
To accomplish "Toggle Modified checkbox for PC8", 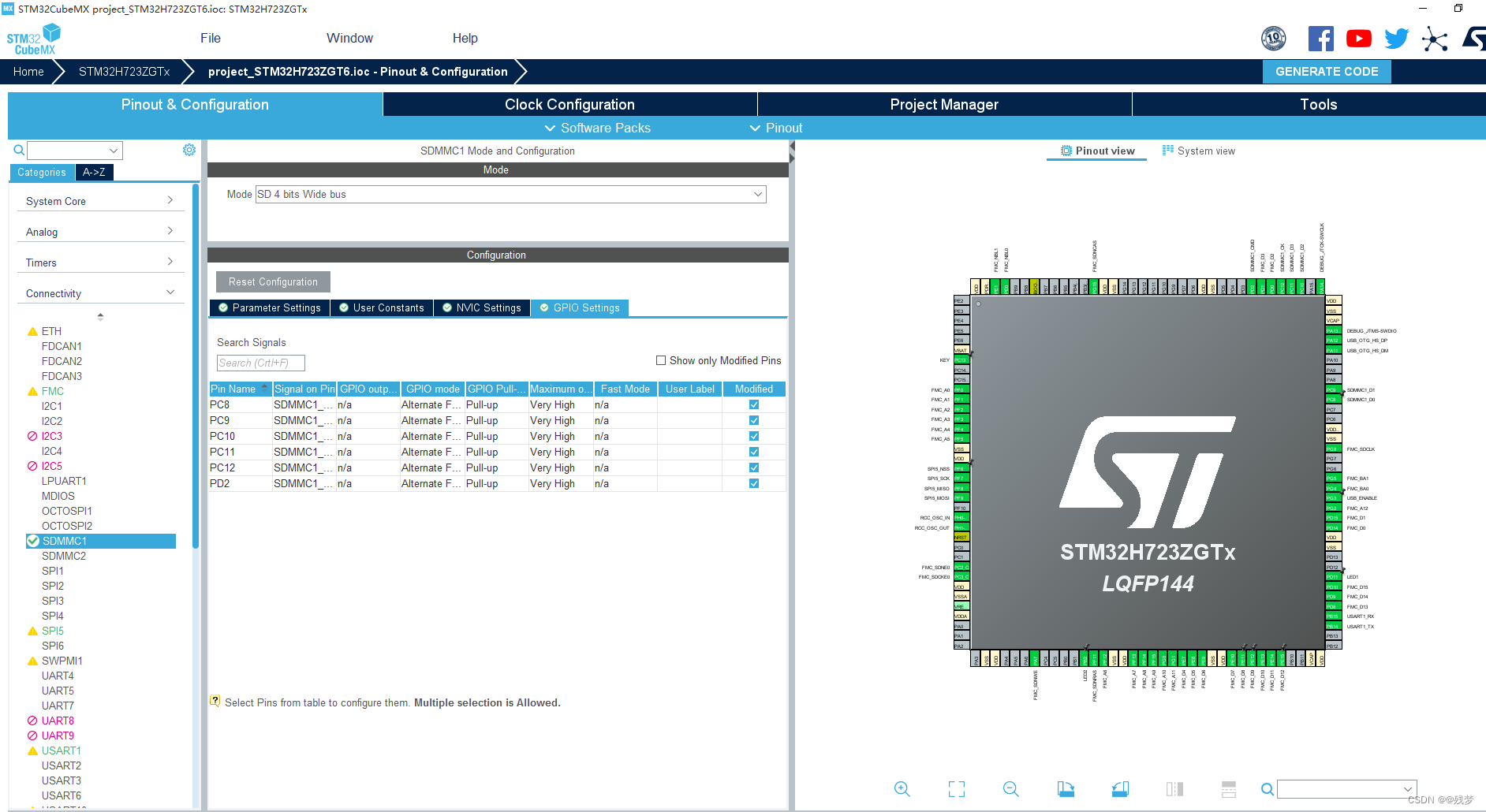I will click(754, 404).
